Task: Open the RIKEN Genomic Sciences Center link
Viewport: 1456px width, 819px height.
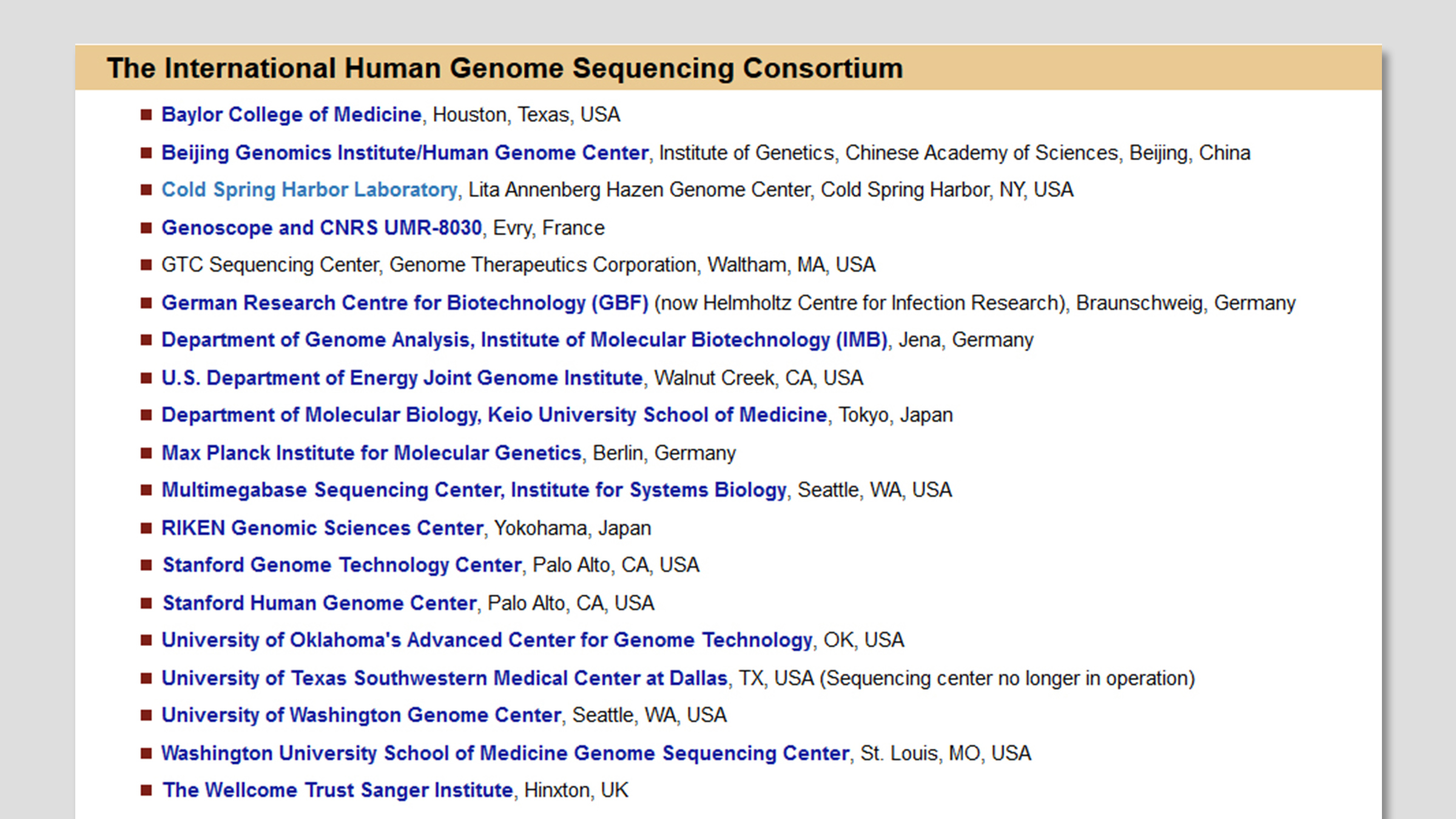Action: point(322,528)
